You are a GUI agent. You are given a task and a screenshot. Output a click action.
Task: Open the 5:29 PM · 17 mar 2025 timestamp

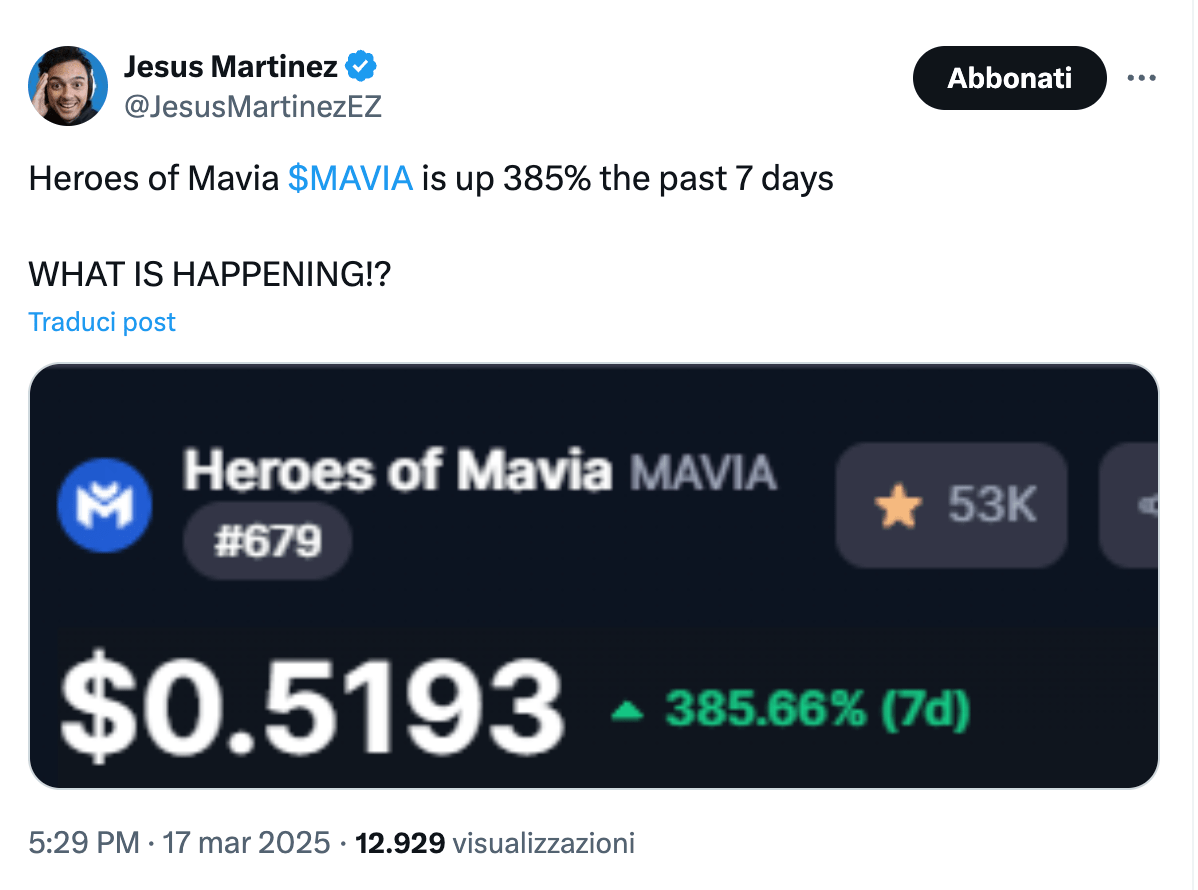coord(180,843)
